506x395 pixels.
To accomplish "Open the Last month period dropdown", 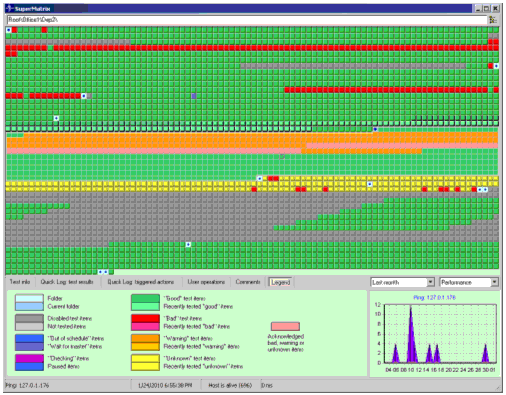I will 402,282.
